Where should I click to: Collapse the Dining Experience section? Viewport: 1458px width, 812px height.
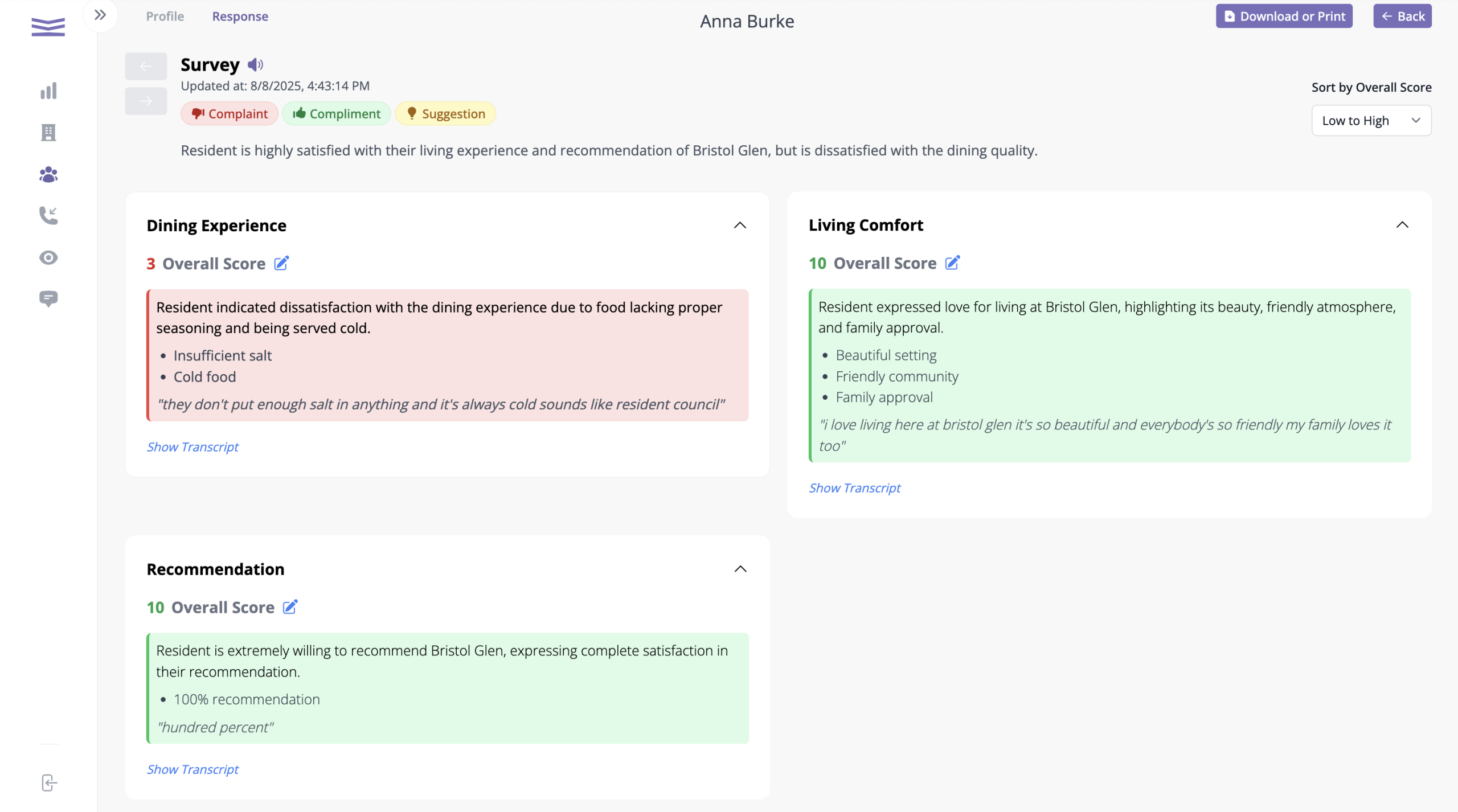click(740, 225)
